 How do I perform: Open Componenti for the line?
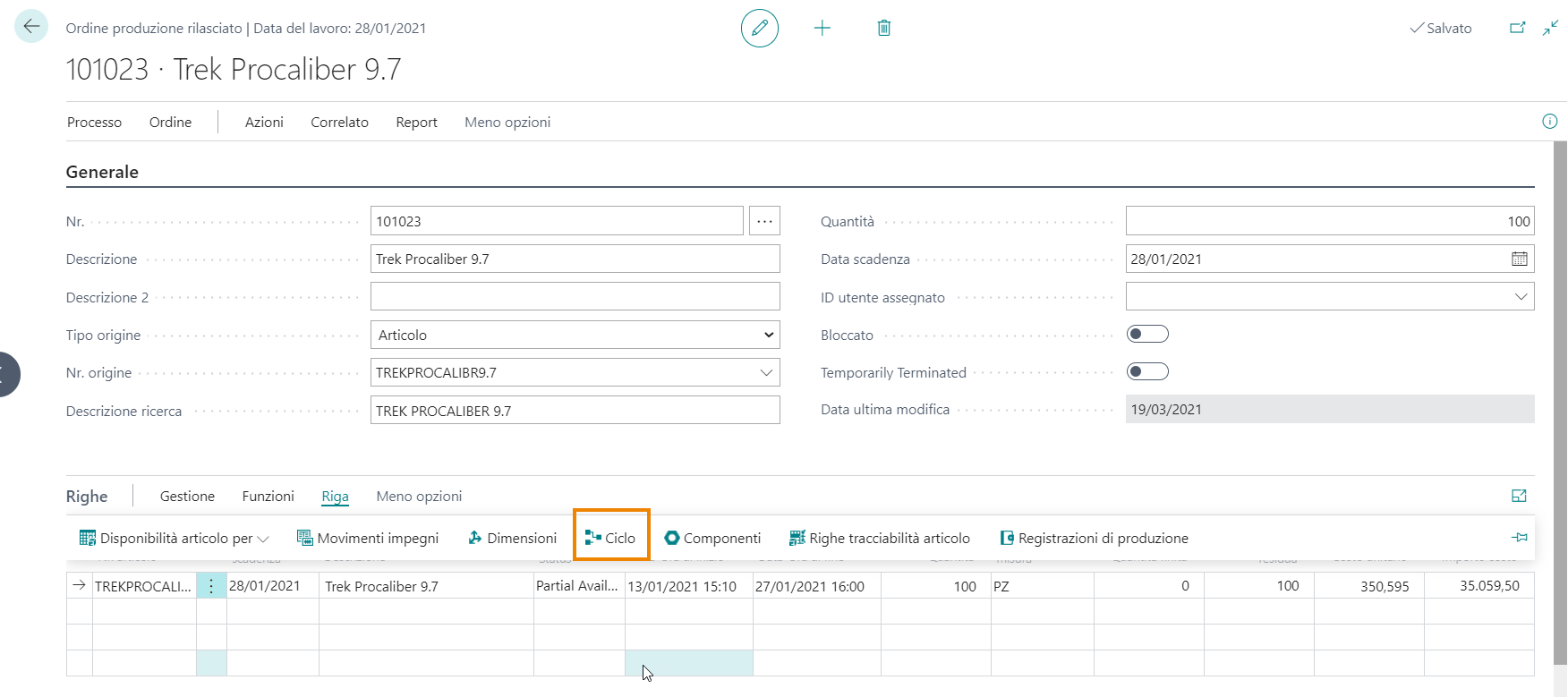pos(712,538)
